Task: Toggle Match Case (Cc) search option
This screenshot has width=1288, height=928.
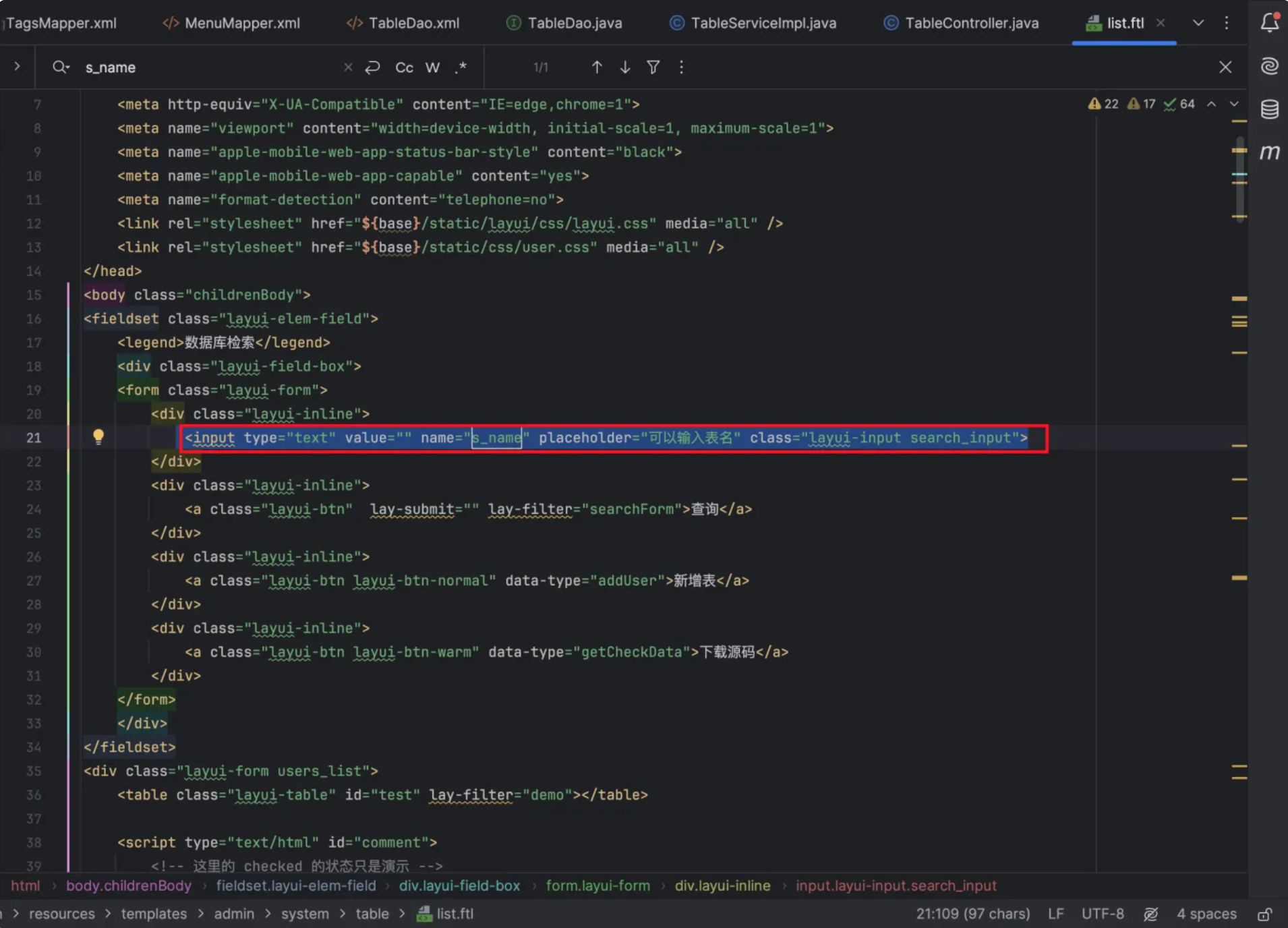Action: pyautogui.click(x=404, y=67)
